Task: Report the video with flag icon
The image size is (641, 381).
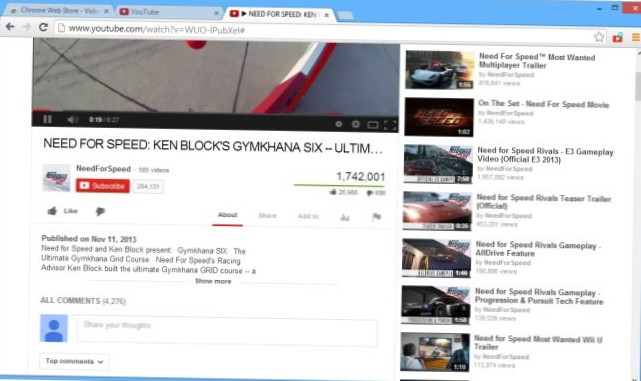Action: (x=377, y=217)
